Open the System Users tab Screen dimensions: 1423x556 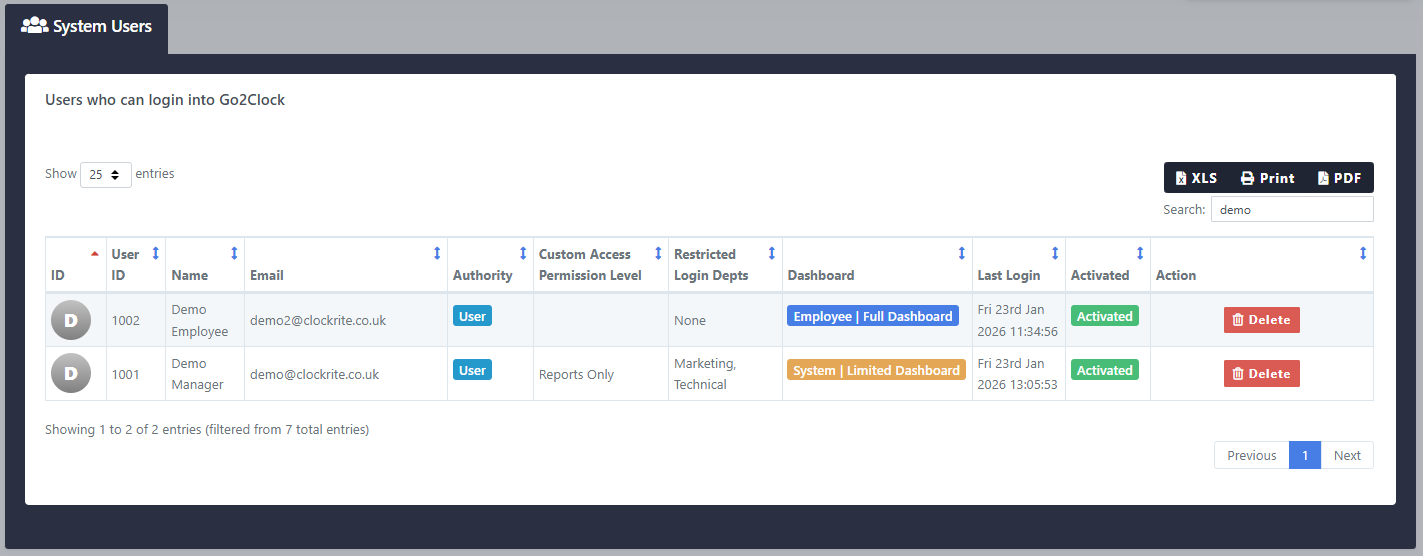87,28
